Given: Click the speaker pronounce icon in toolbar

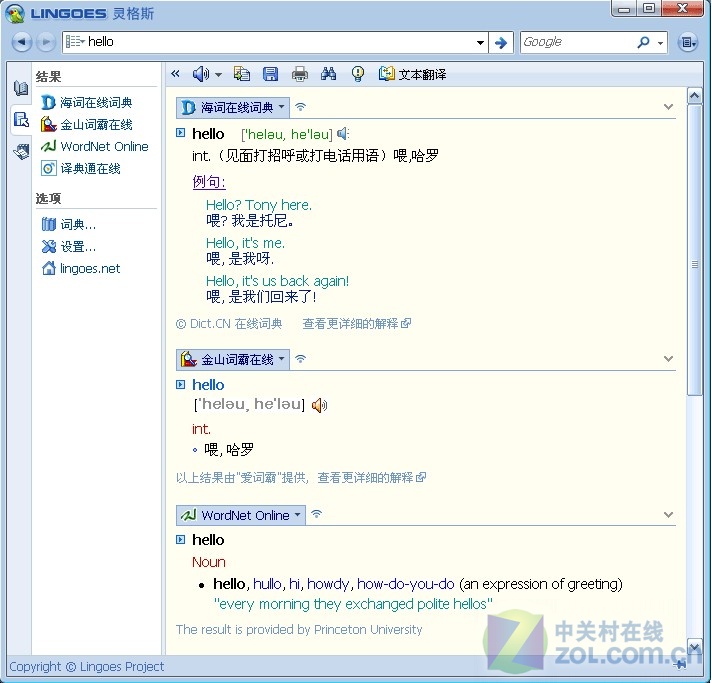Looking at the screenshot, I should 201,74.
